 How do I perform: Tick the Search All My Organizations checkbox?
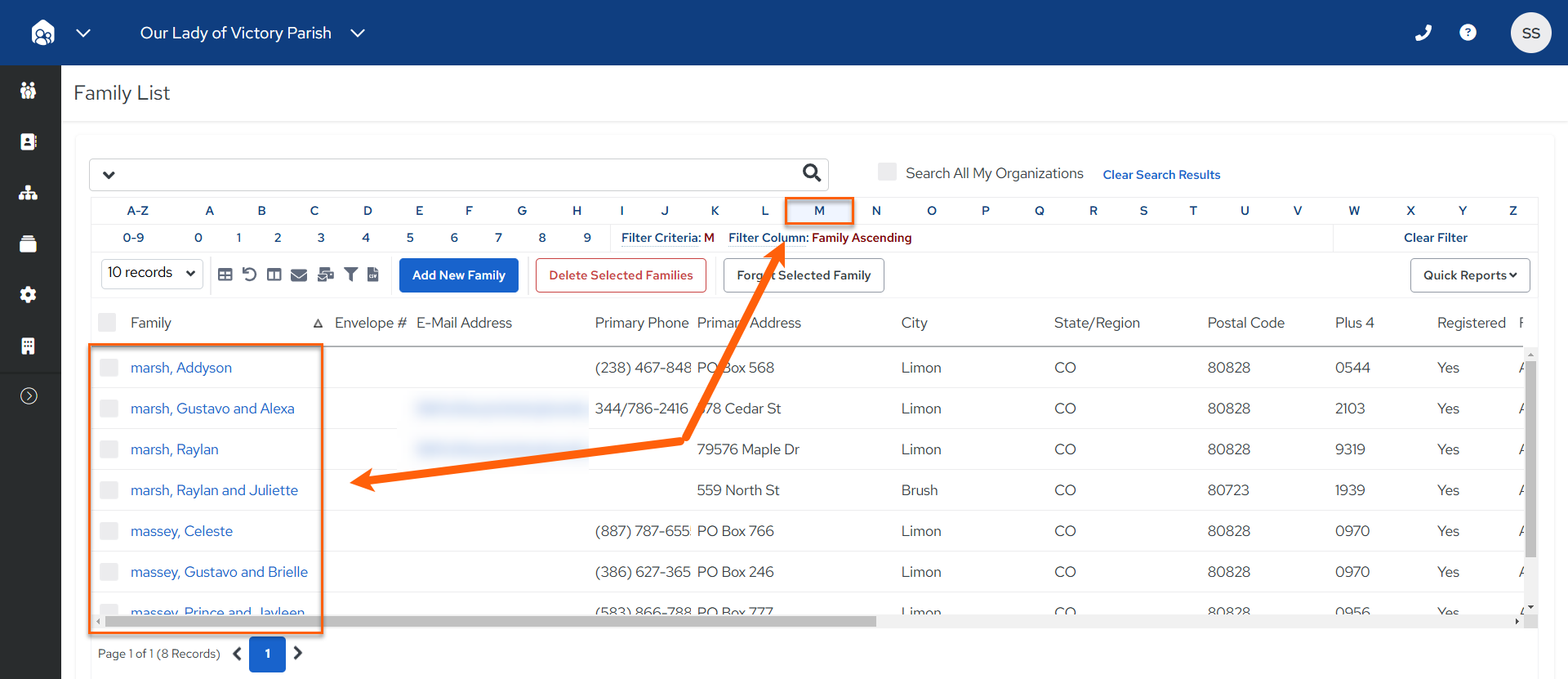pyautogui.click(x=887, y=172)
